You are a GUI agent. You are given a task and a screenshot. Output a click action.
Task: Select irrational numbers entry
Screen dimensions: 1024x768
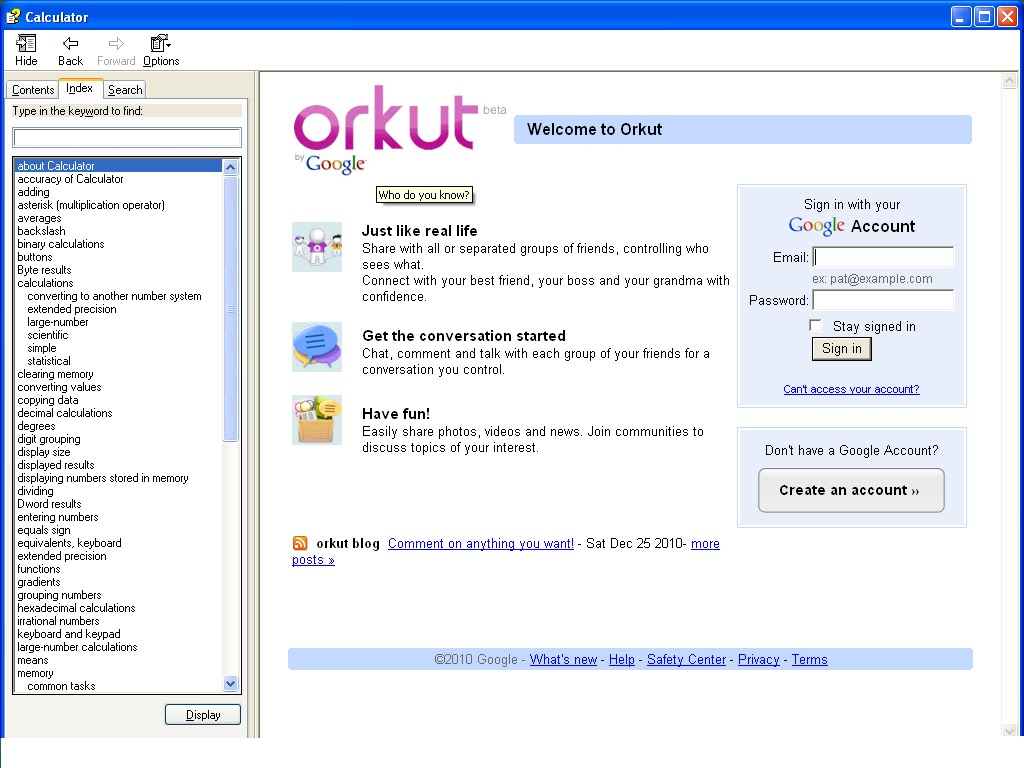point(58,621)
